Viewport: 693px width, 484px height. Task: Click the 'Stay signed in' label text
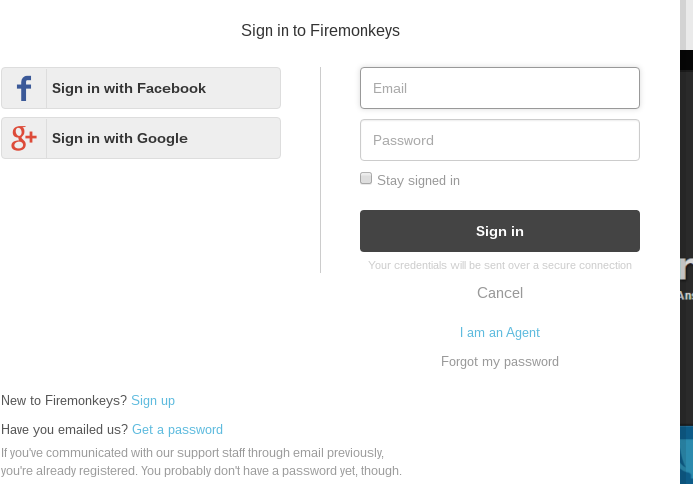pos(418,181)
